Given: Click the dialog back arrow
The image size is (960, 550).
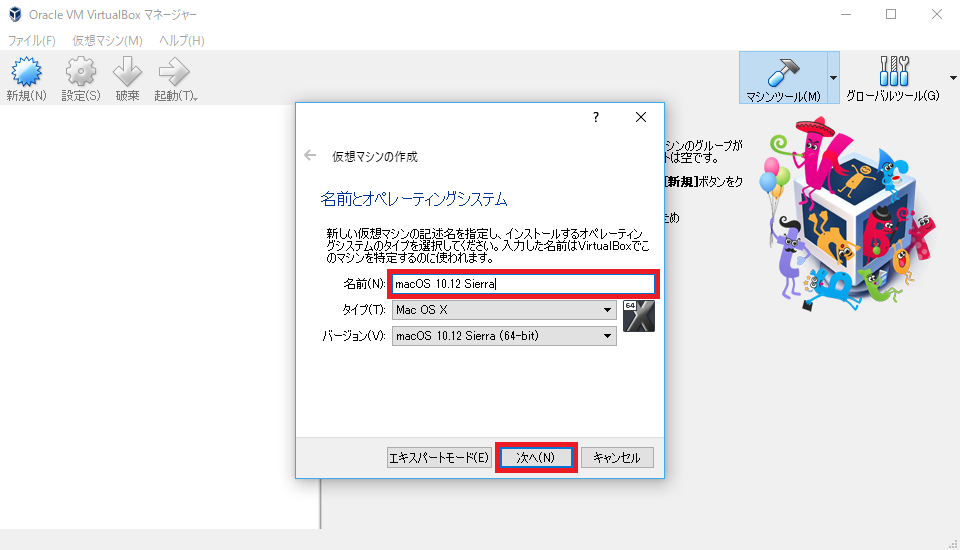Looking at the screenshot, I should coord(310,156).
